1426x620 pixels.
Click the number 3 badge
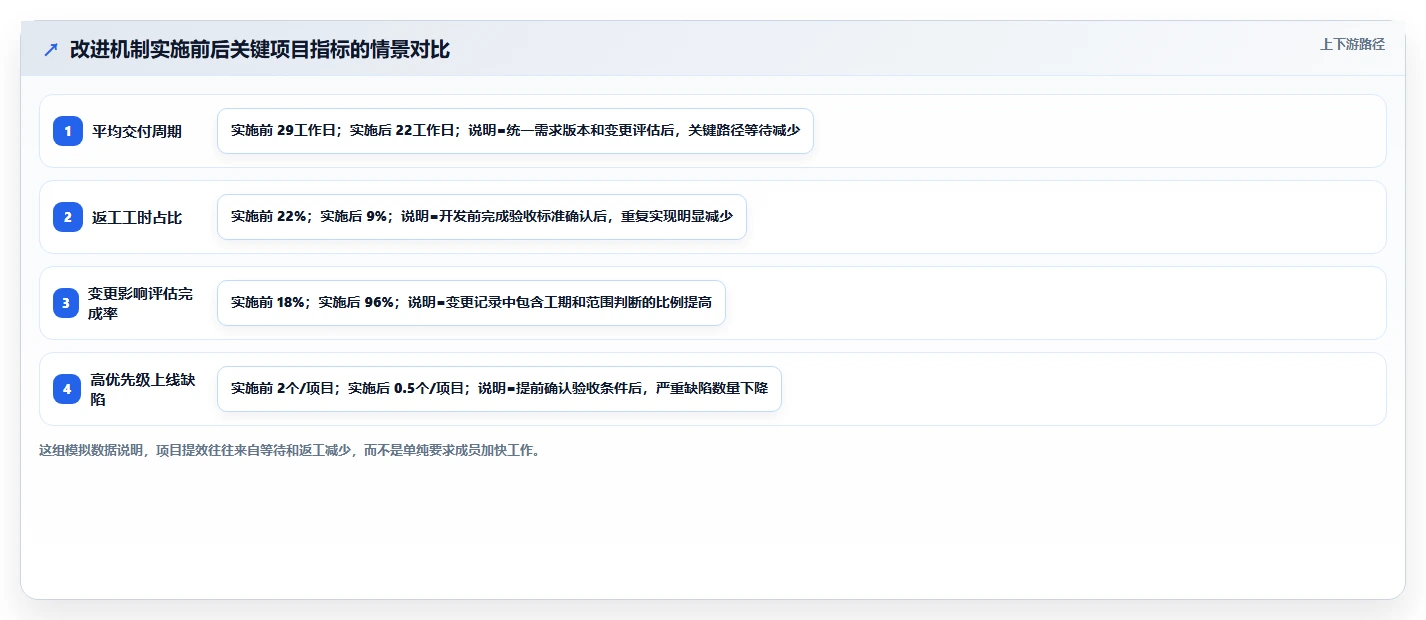(65, 303)
